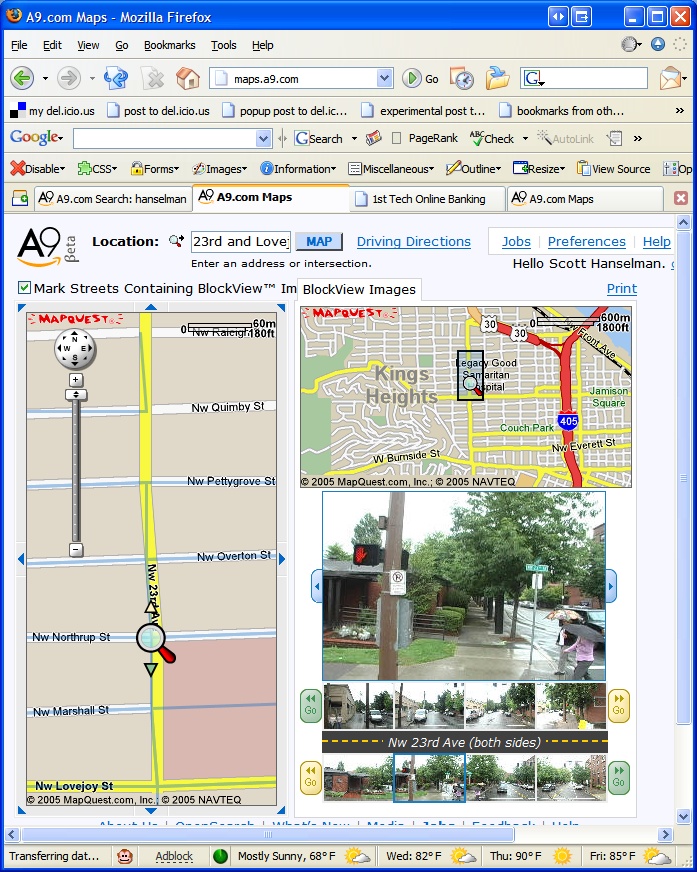Click the map zoom slider handle
The height and width of the screenshot is (872, 697).
pyautogui.click(x=76, y=395)
